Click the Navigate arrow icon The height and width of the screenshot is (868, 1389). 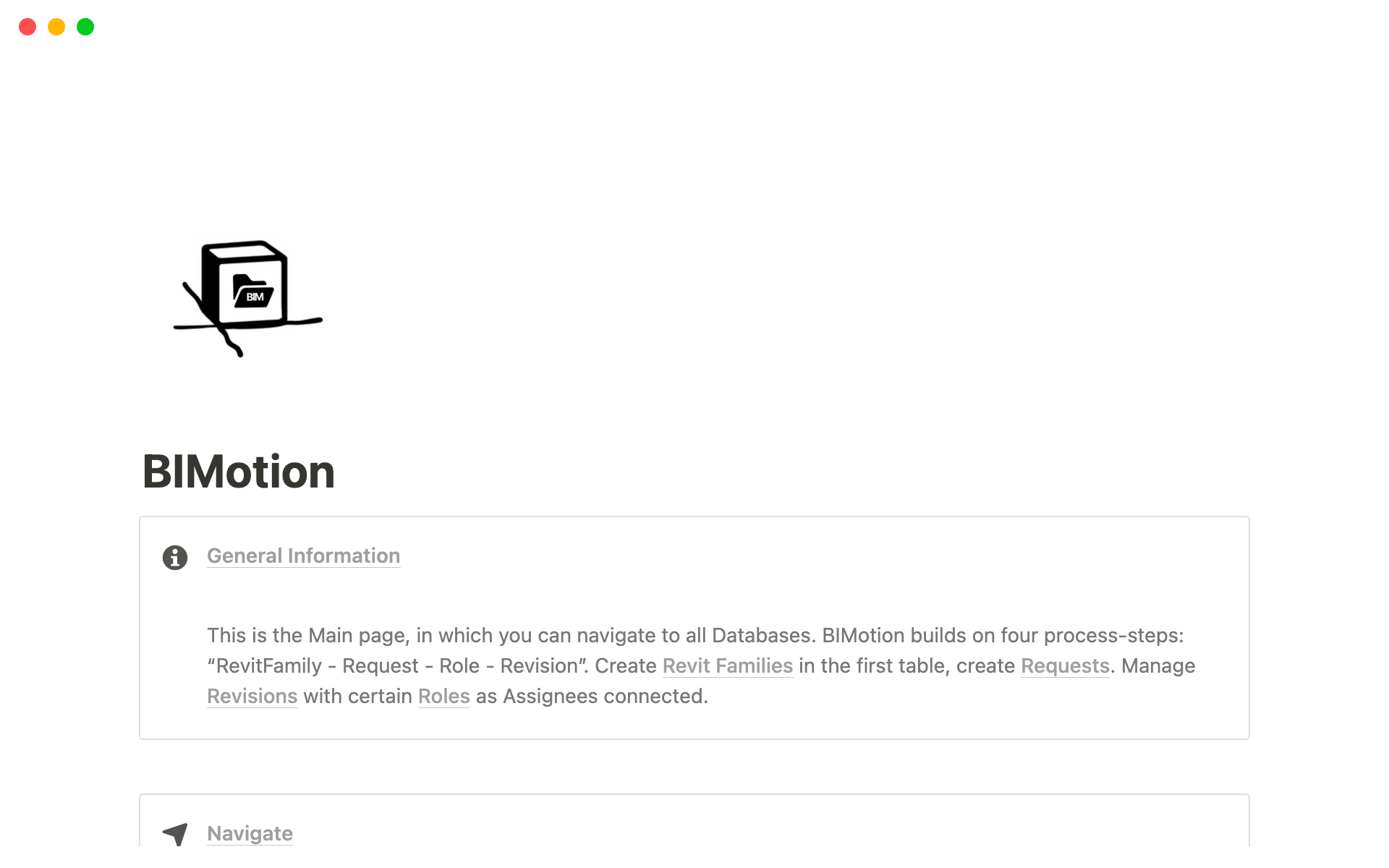(175, 834)
